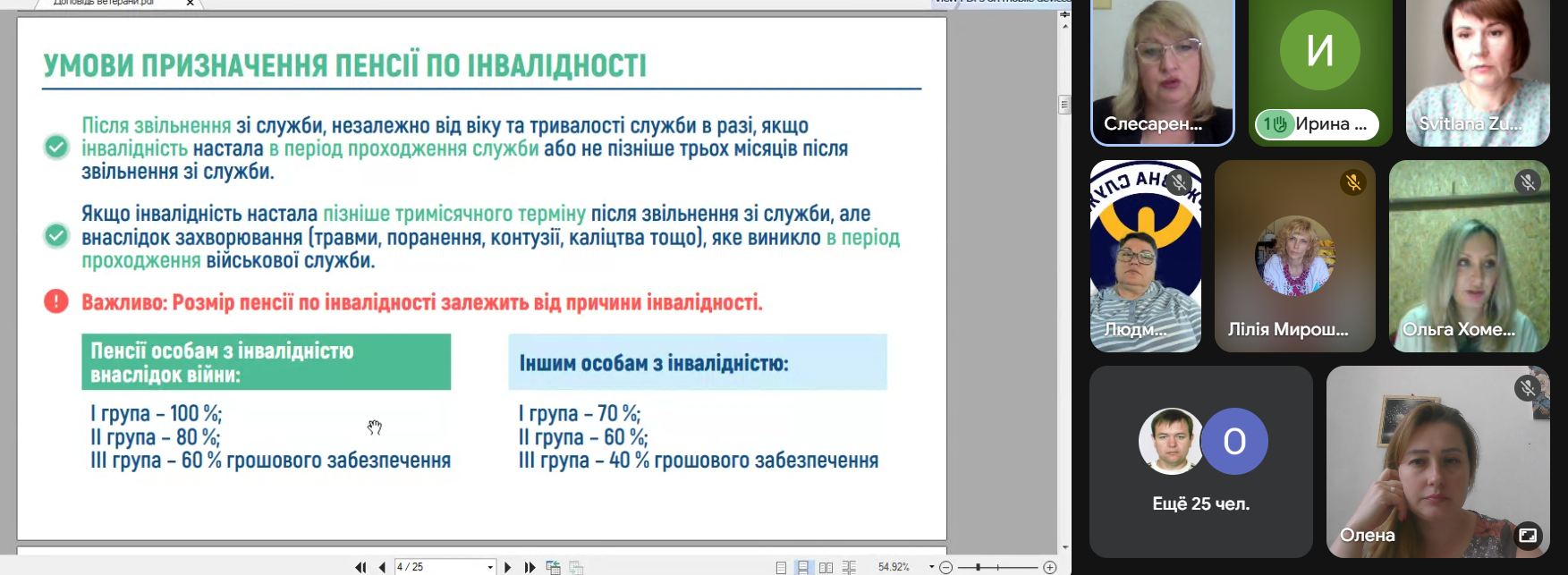The image size is (1568, 575).
Task: Click the greyed next view navigation icon
Action: pyautogui.click(x=576, y=567)
